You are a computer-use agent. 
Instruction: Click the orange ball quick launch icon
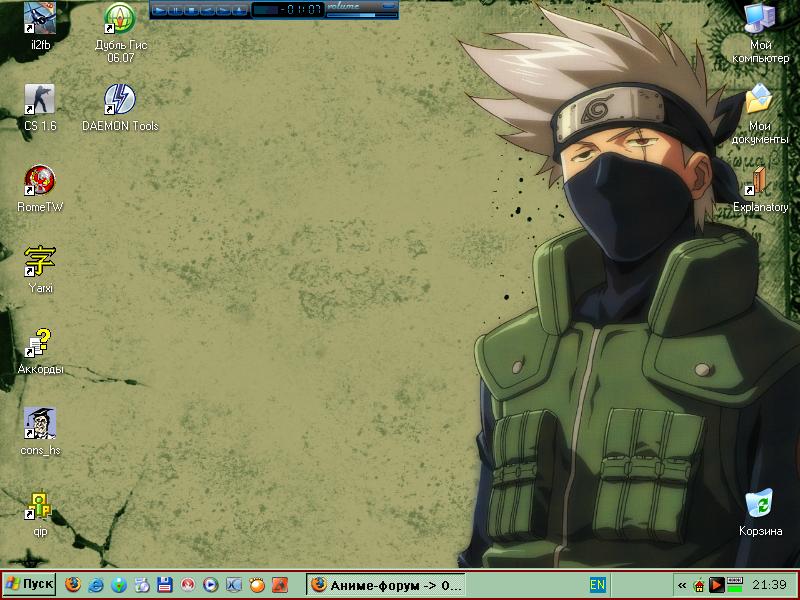click(x=257, y=584)
